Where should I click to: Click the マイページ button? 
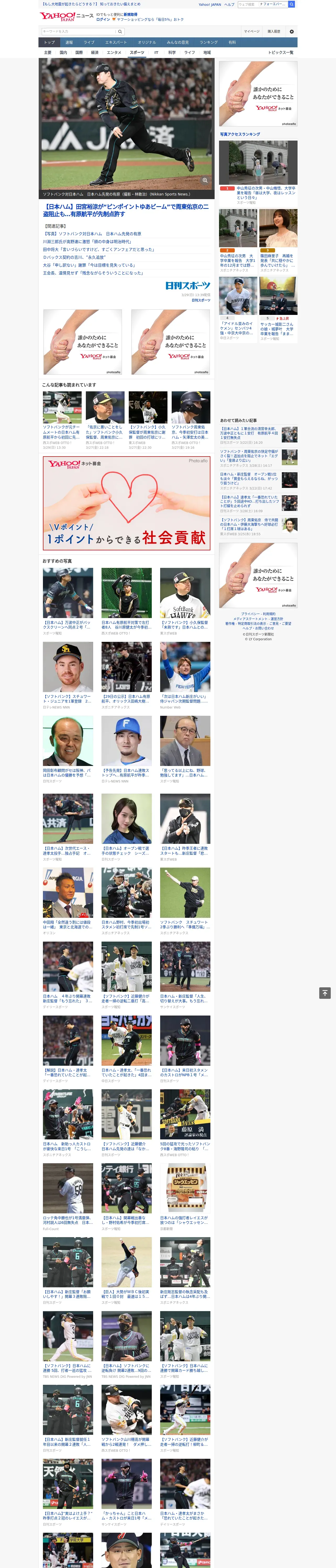pyautogui.click(x=251, y=32)
